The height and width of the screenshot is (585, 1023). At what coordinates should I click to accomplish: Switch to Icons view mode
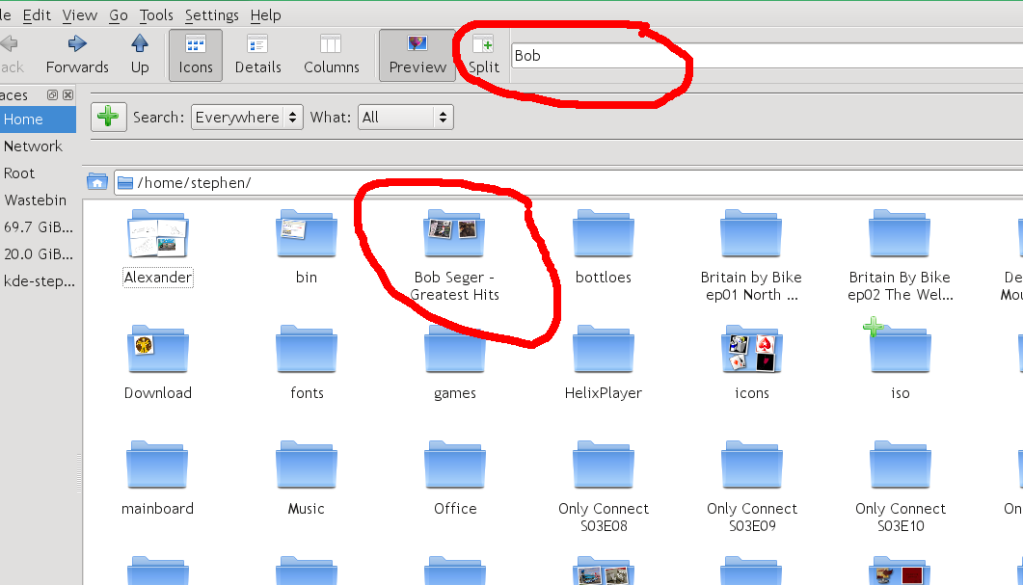coord(196,55)
